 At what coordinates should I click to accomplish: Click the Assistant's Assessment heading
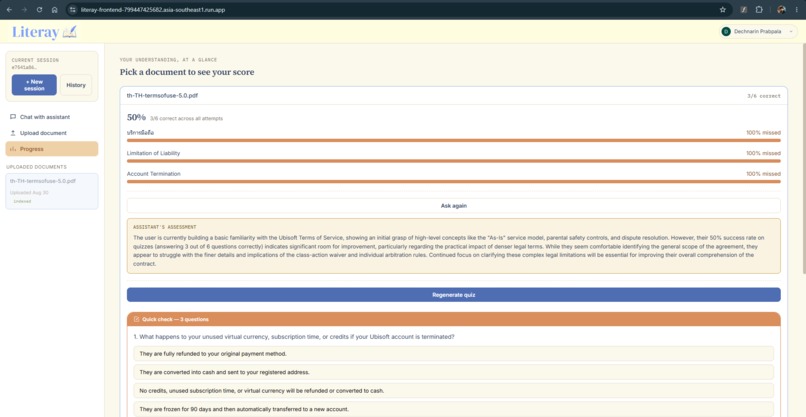[164, 227]
